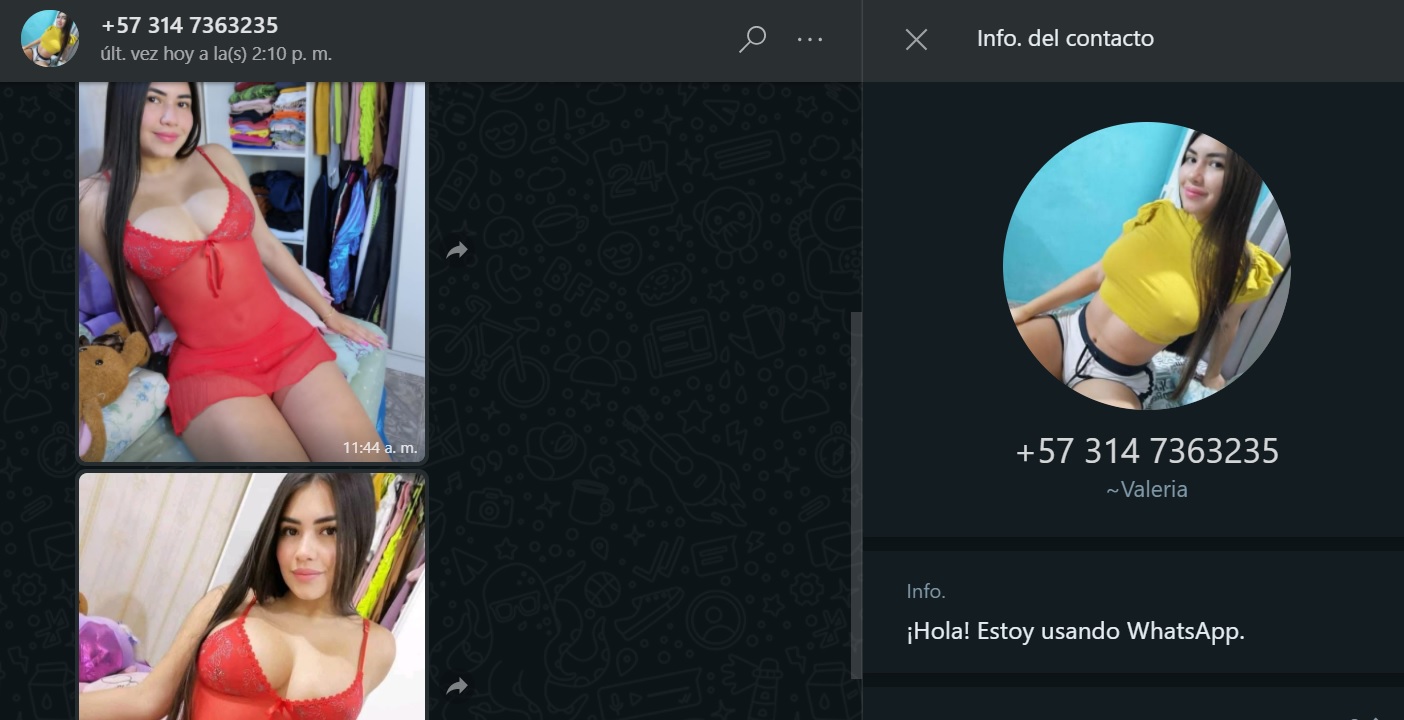
Task: Click the 11:44 a. m. timestamp on photo
Action: (x=380, y=448)
